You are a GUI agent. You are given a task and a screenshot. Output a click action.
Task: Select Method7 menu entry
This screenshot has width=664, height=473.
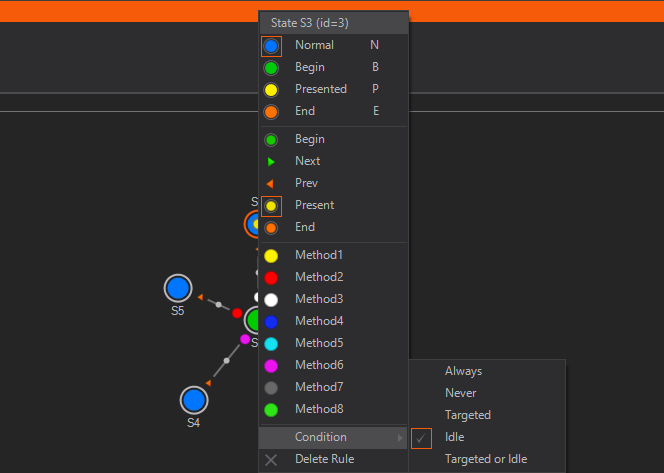[319, 387]
